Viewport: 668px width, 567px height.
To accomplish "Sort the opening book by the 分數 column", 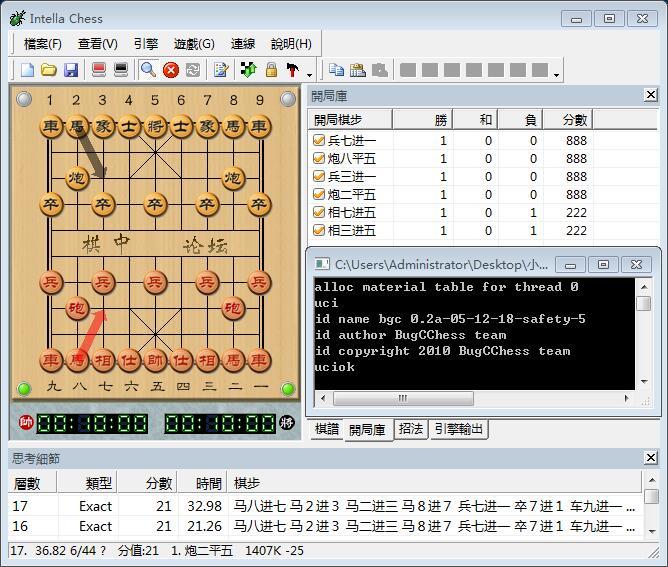I will click(x=567, y=120).
